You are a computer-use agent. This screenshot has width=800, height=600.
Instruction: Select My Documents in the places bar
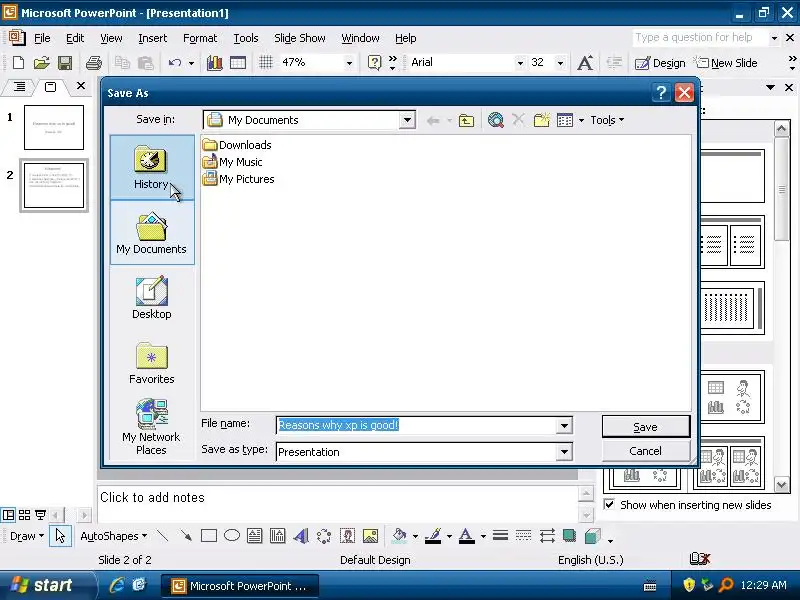point(152,233)
